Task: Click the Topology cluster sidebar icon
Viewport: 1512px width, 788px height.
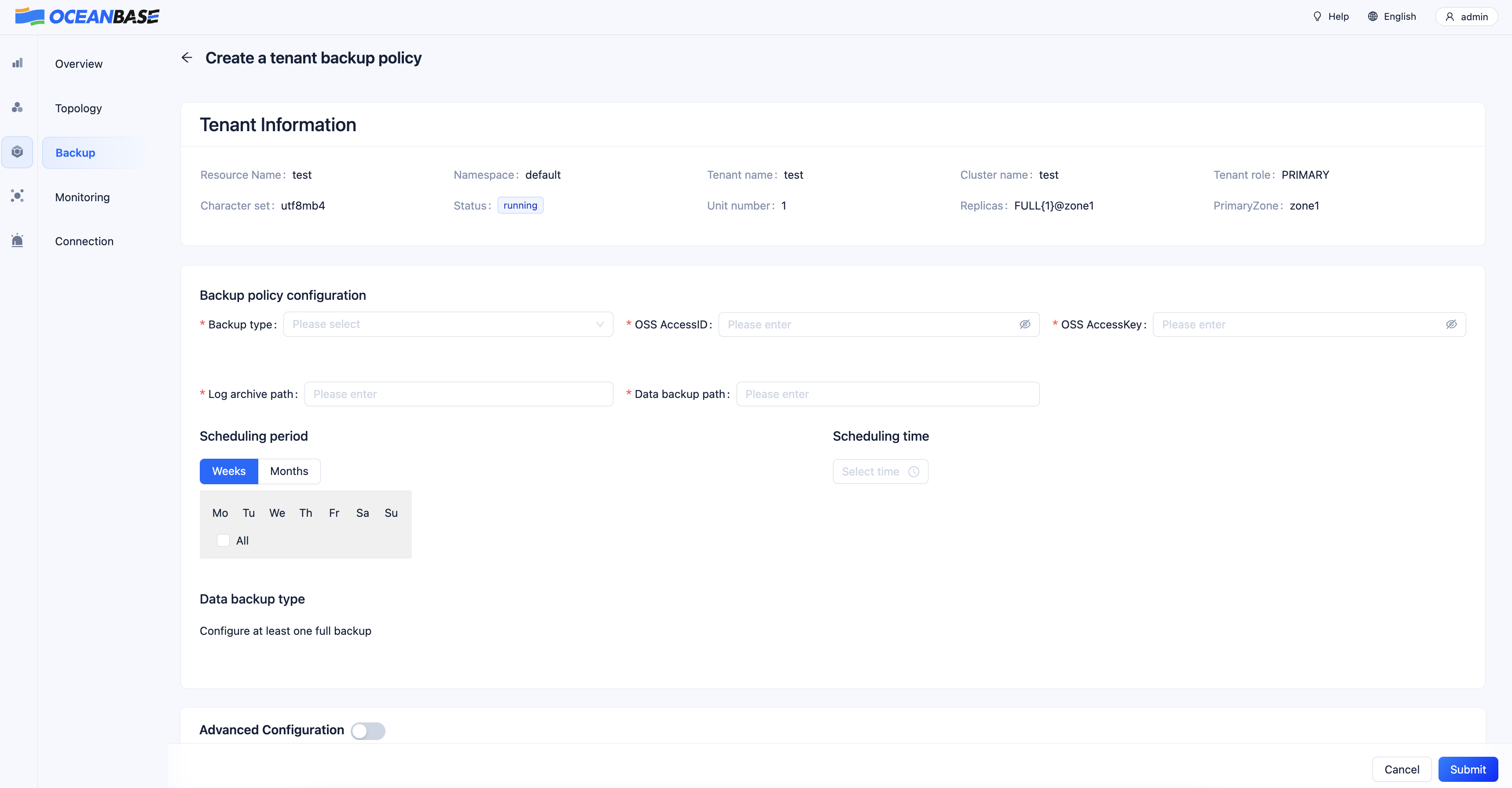Action: click(x=18, y=107)
